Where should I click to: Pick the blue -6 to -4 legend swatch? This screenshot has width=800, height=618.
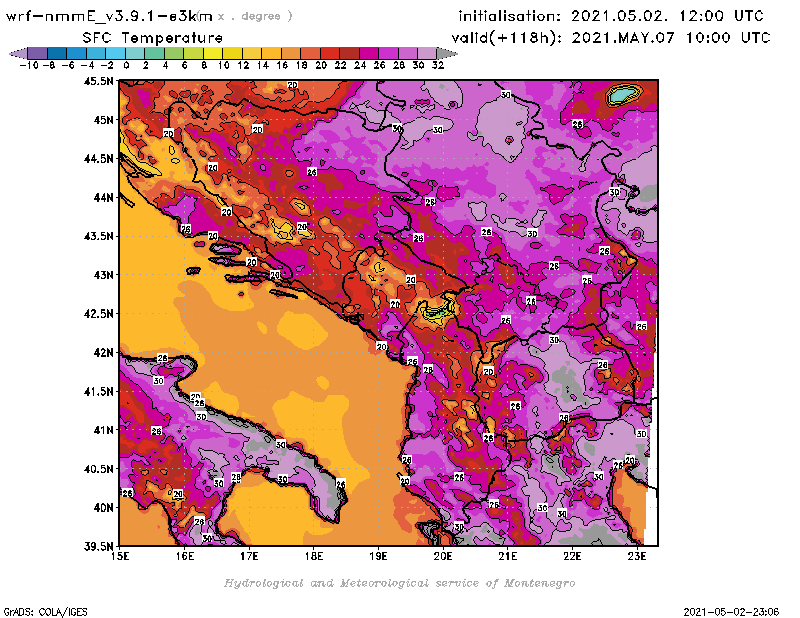click(77, 53)
